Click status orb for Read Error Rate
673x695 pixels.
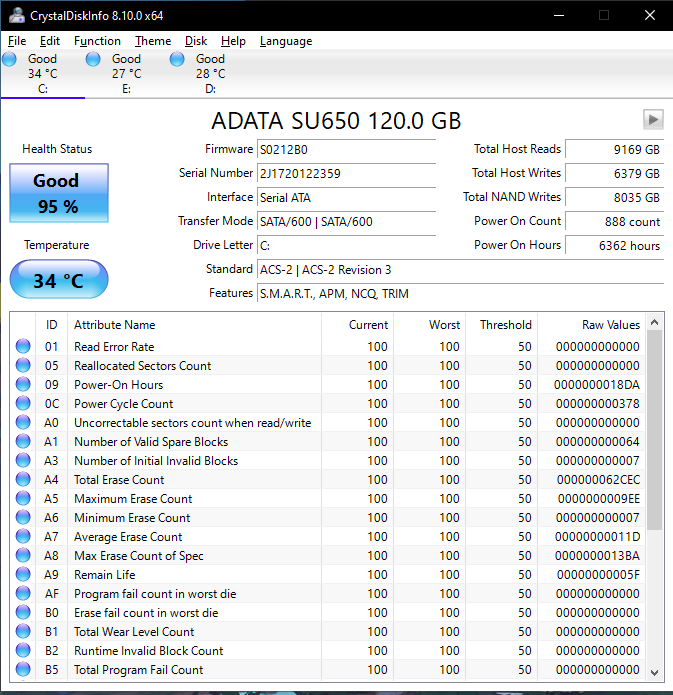[x=23, y=346]
